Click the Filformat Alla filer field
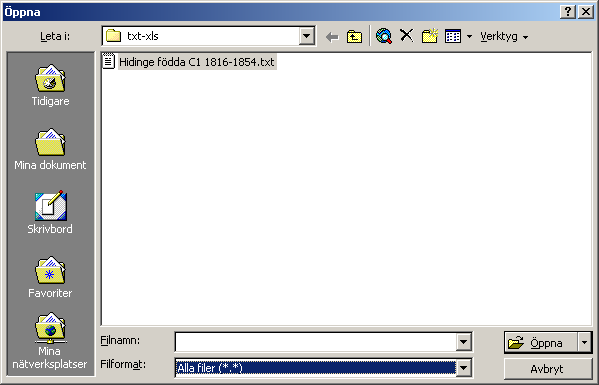 (316, 368)
